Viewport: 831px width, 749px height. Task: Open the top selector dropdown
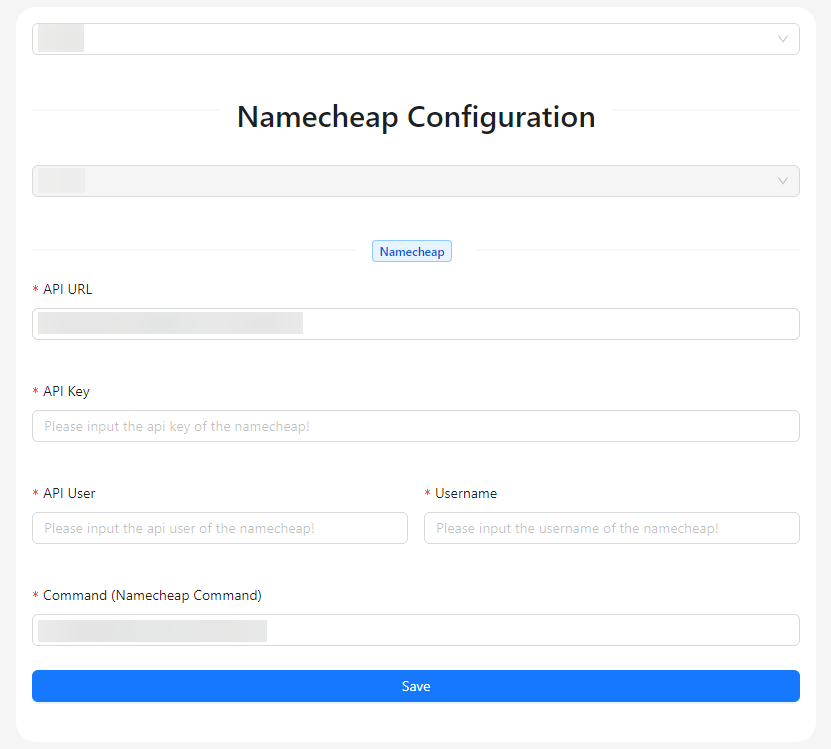(415, 39)
